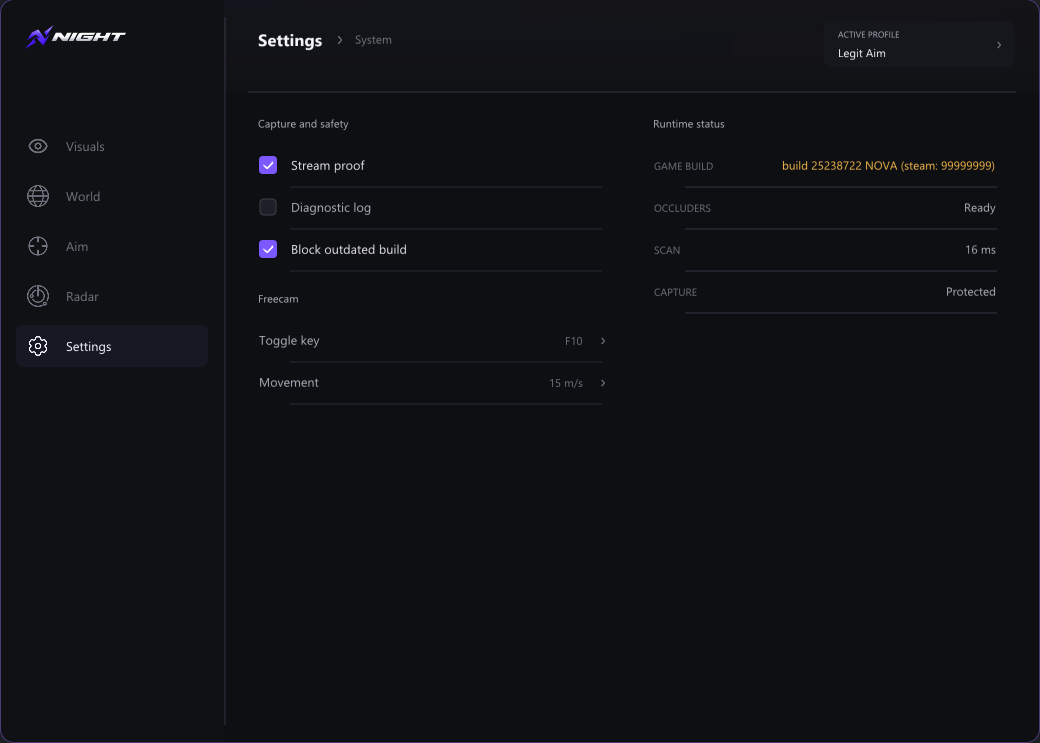
Task: Select the Settings sidebar entry
Action: (x=112, y=346)
